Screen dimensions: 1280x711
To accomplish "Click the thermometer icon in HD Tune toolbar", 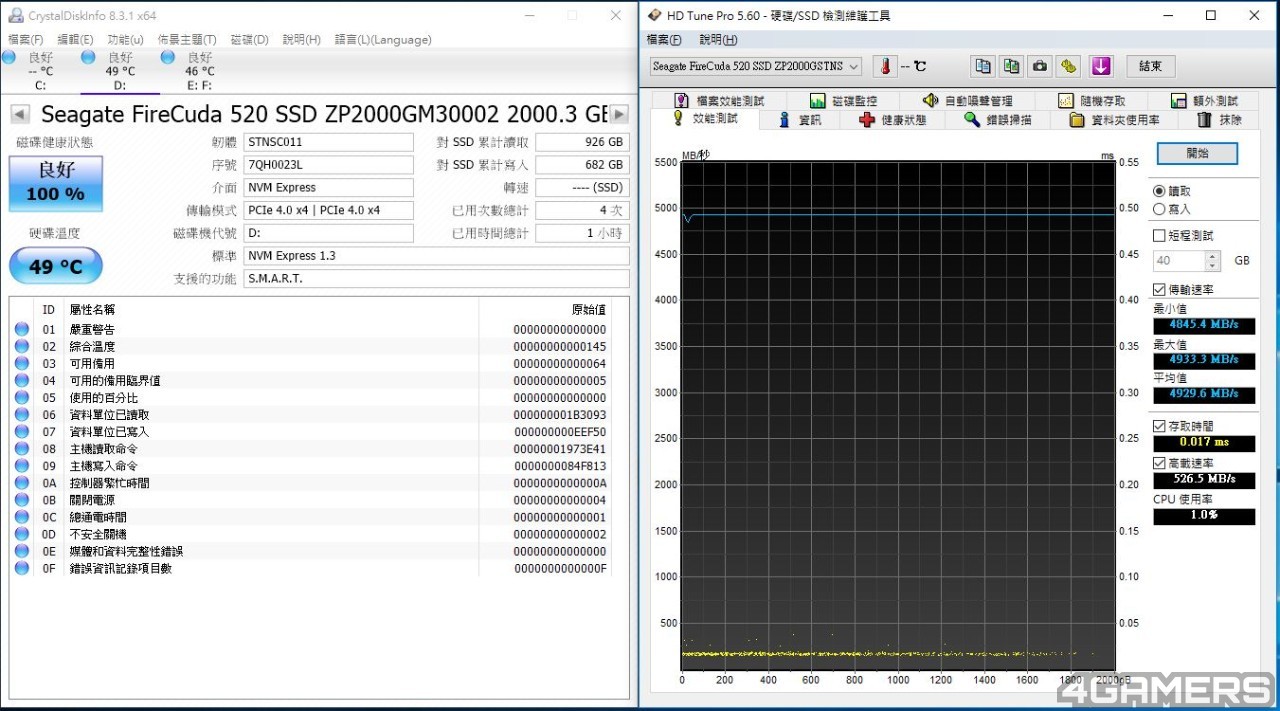I will pos(885,66).
